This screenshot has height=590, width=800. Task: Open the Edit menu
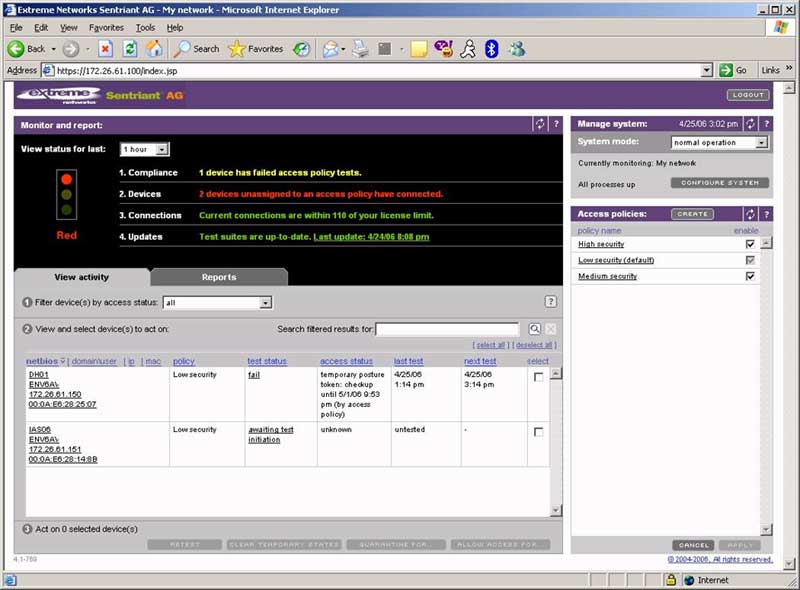41,28
